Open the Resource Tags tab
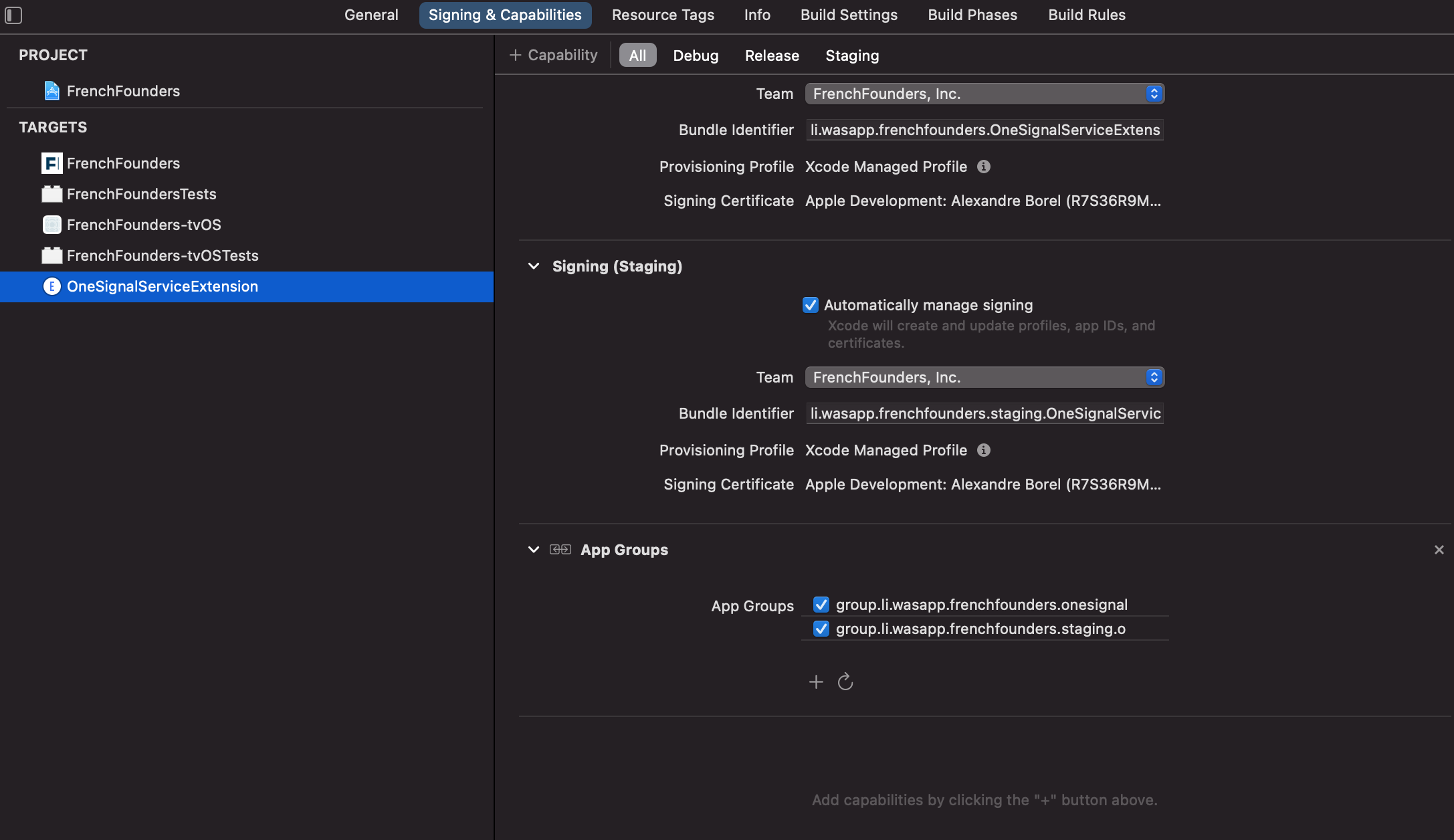This screenshot has width=1454, height=840. pos(662,15)
